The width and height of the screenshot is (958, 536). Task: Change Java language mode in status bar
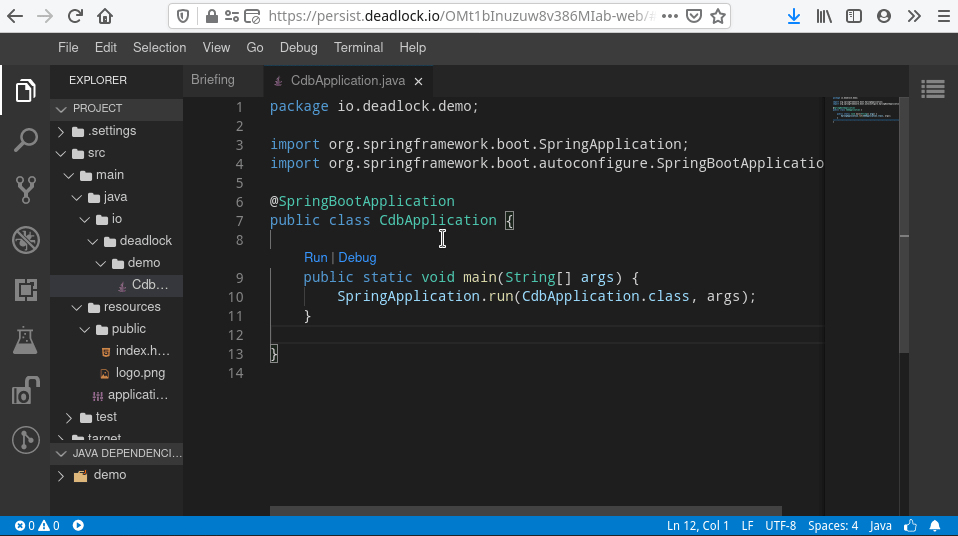[880, 526]
